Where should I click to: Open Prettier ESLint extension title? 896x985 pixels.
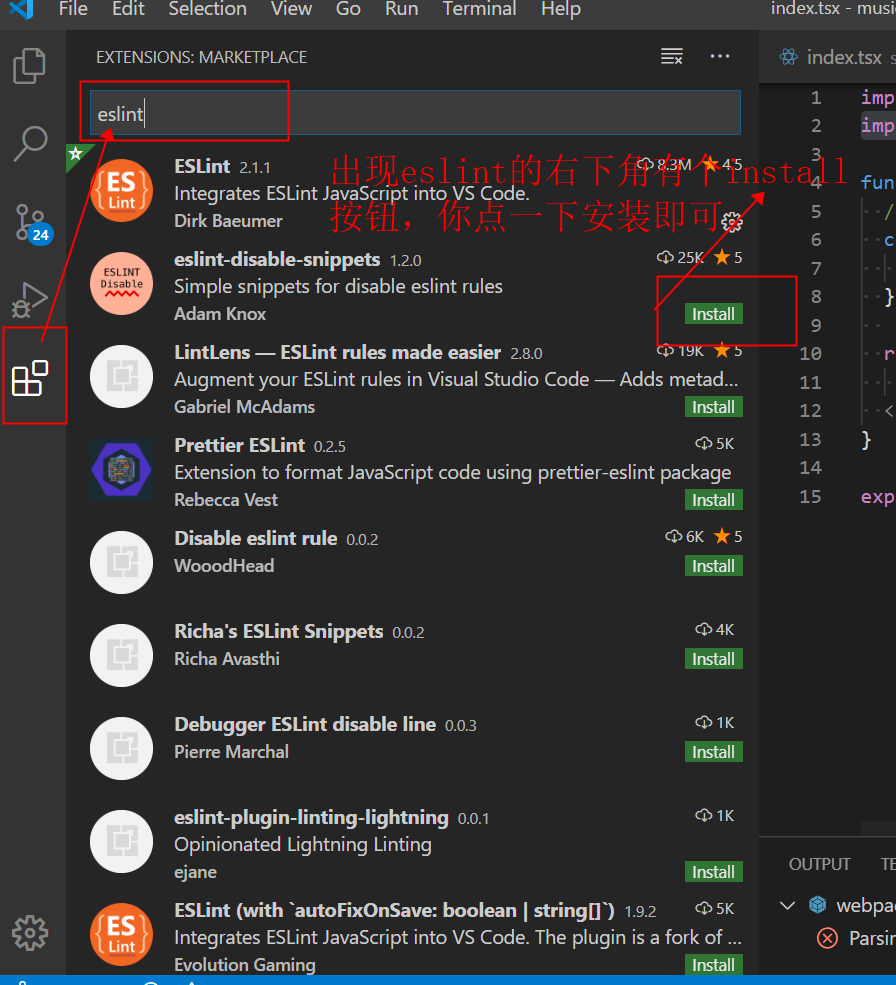(239, 445)
